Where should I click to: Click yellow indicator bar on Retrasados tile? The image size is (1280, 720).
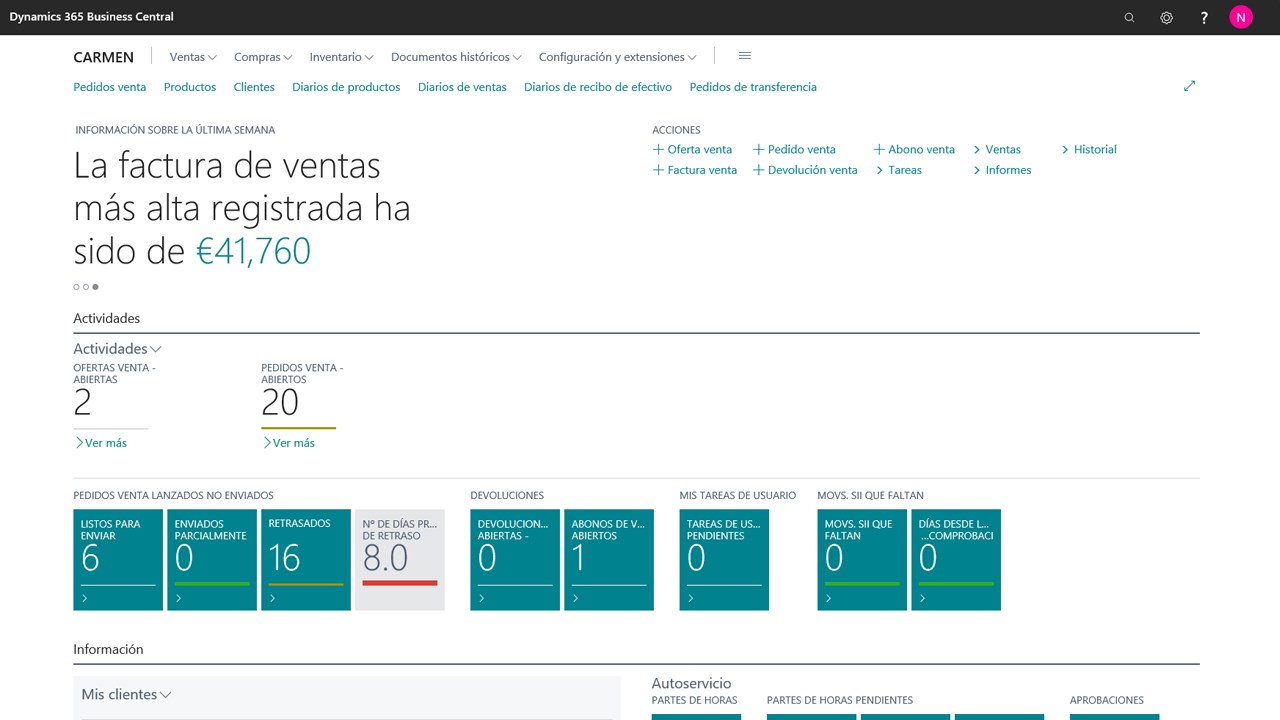[x=306, y=584]
